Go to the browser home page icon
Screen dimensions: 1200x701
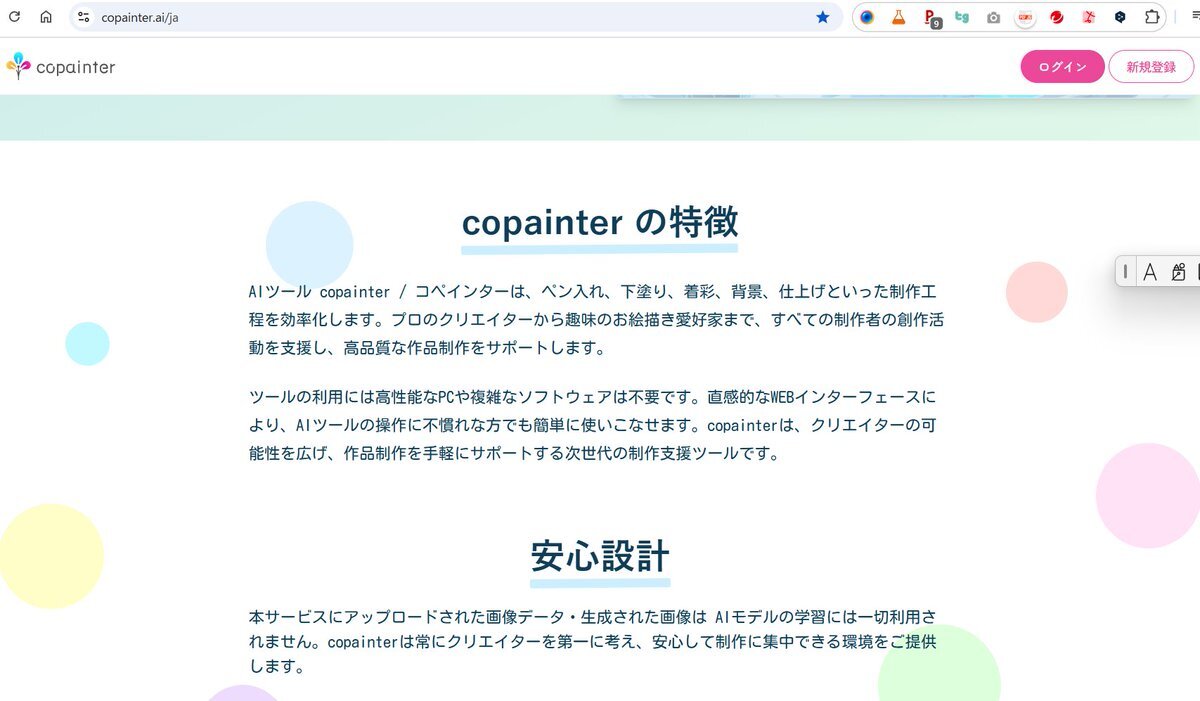click(46, 17)
